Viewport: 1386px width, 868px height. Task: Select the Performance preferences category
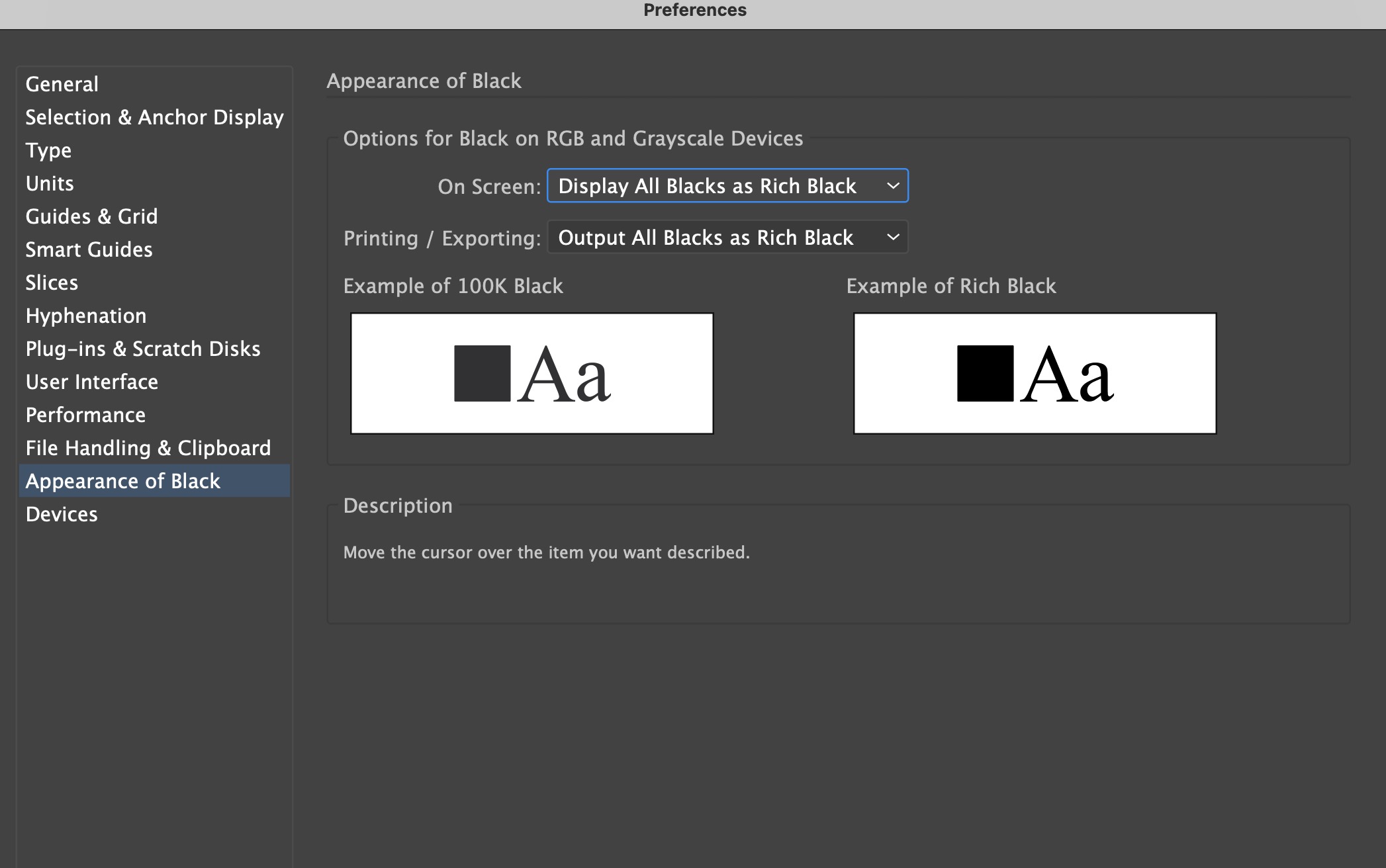[85, 415]
